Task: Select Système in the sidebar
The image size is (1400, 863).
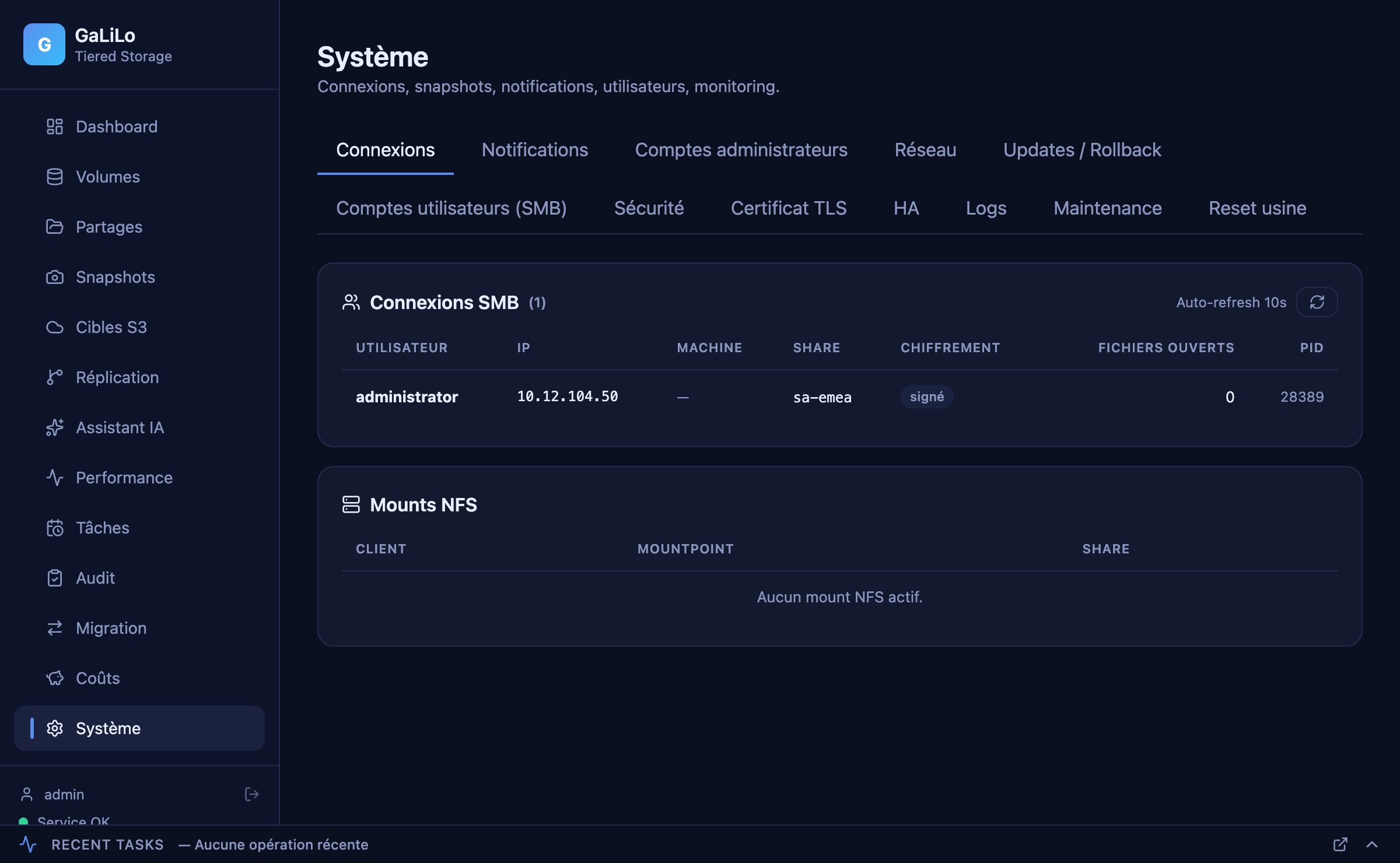Action: pyautogui.click(x=139, y=728)
